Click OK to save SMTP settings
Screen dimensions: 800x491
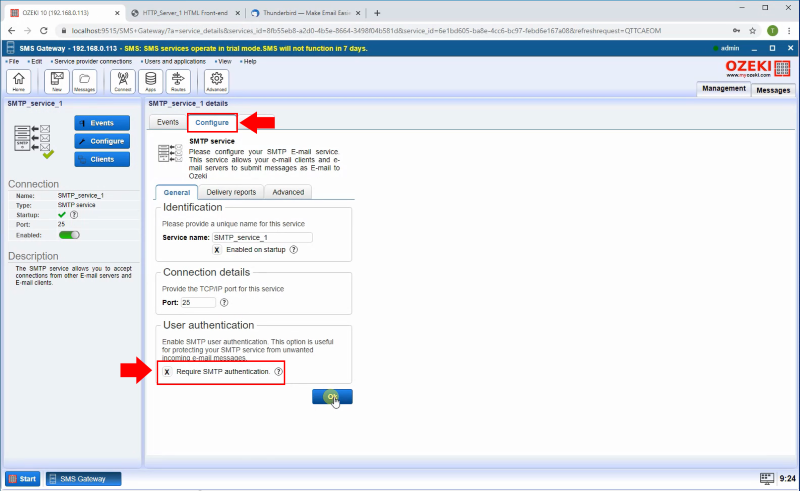coord(332,397)
